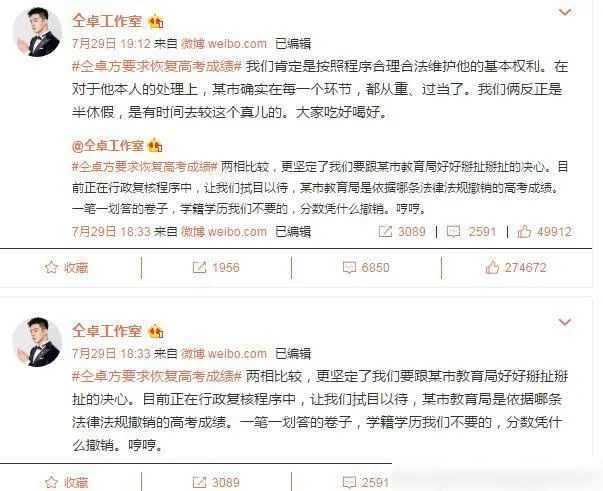Click the crown badge beside @全卓工作室

(155, 146)
